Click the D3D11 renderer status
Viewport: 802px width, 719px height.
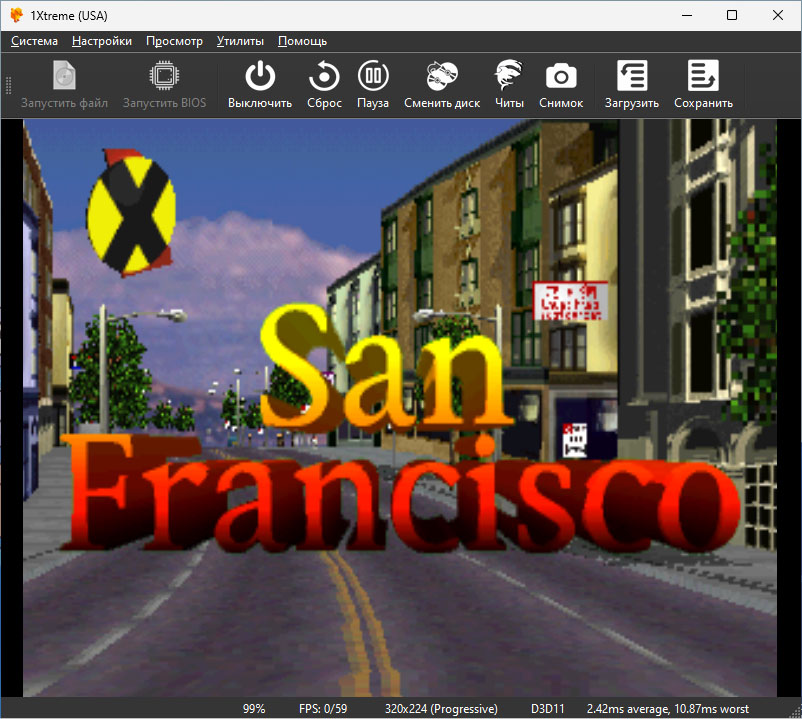(547, 709)
